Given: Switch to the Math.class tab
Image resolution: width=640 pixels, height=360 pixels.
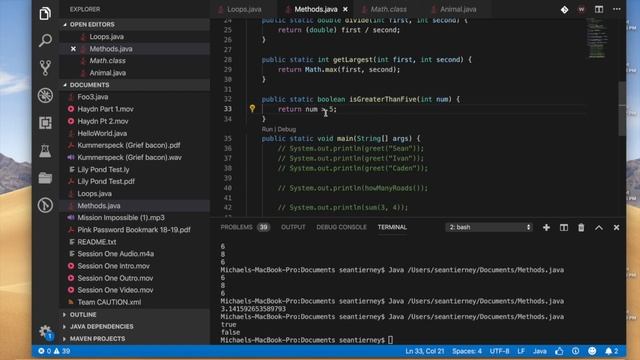Looking at the screenshot, I should click(388, 9).
